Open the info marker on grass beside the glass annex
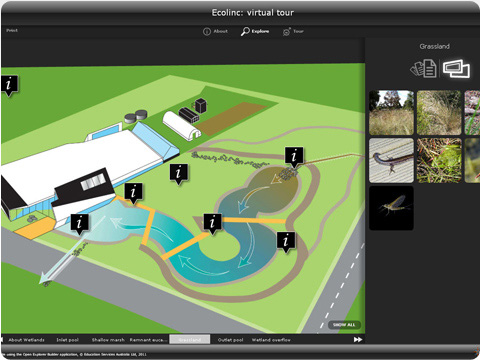The height and width of the screenshot is (360, 480). [179, 174]
